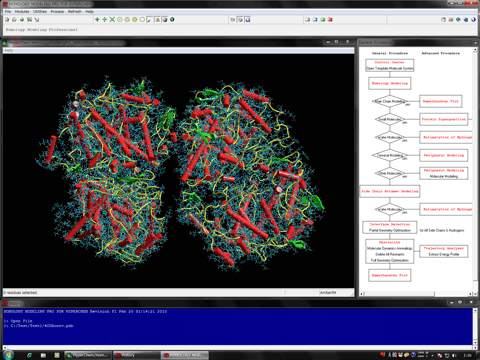Open Ramachandran Plot below Restraints box
480x360 pixels.
390,276
